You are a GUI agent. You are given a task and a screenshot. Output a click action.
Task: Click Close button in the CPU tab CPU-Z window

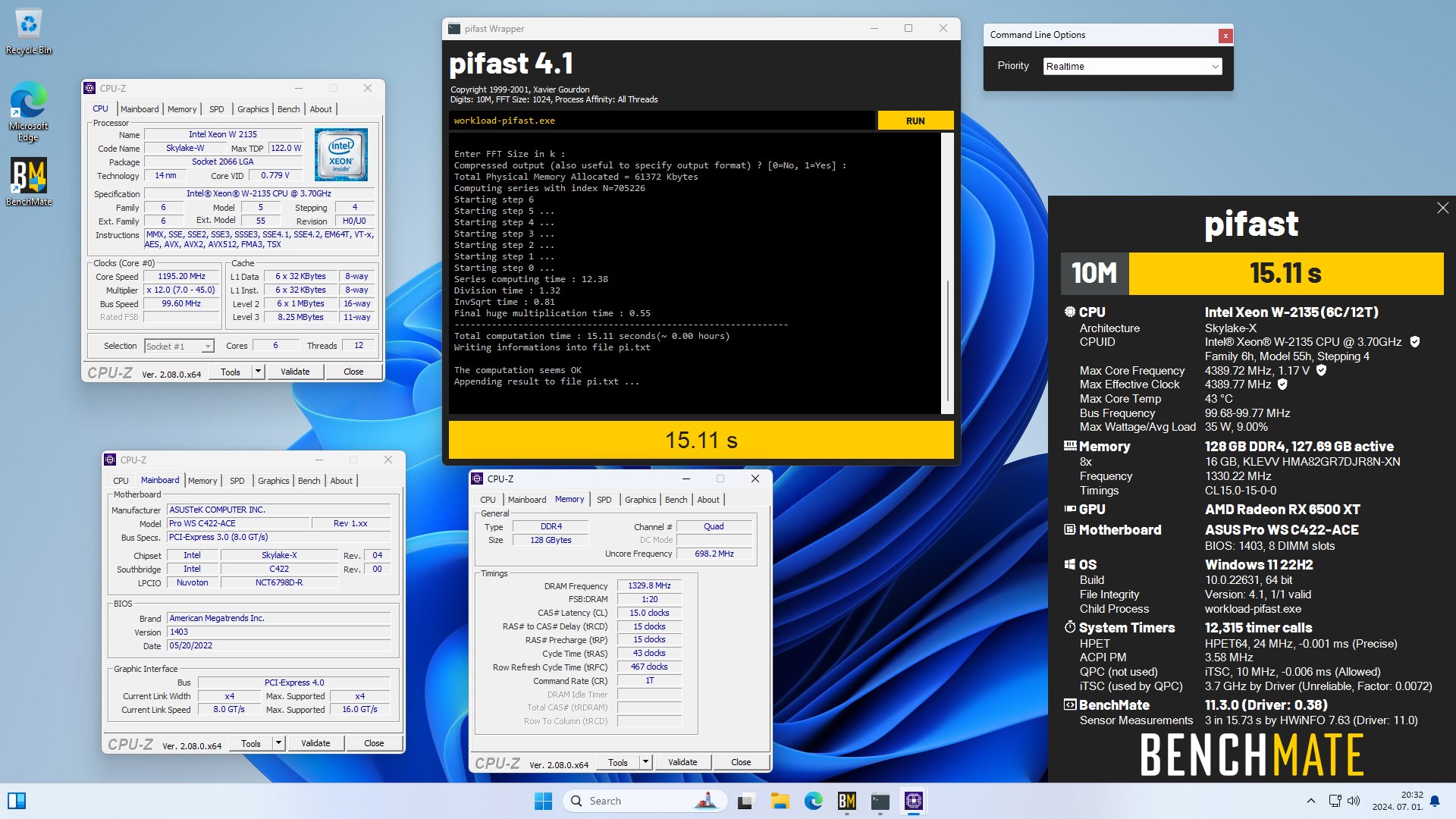coord(353,372)
